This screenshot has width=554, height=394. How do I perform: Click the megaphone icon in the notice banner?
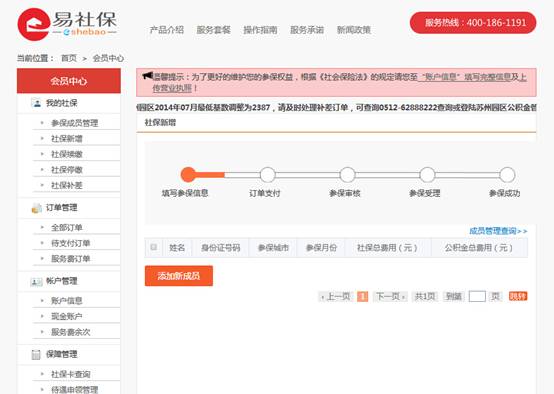click(x=147, y=76)
